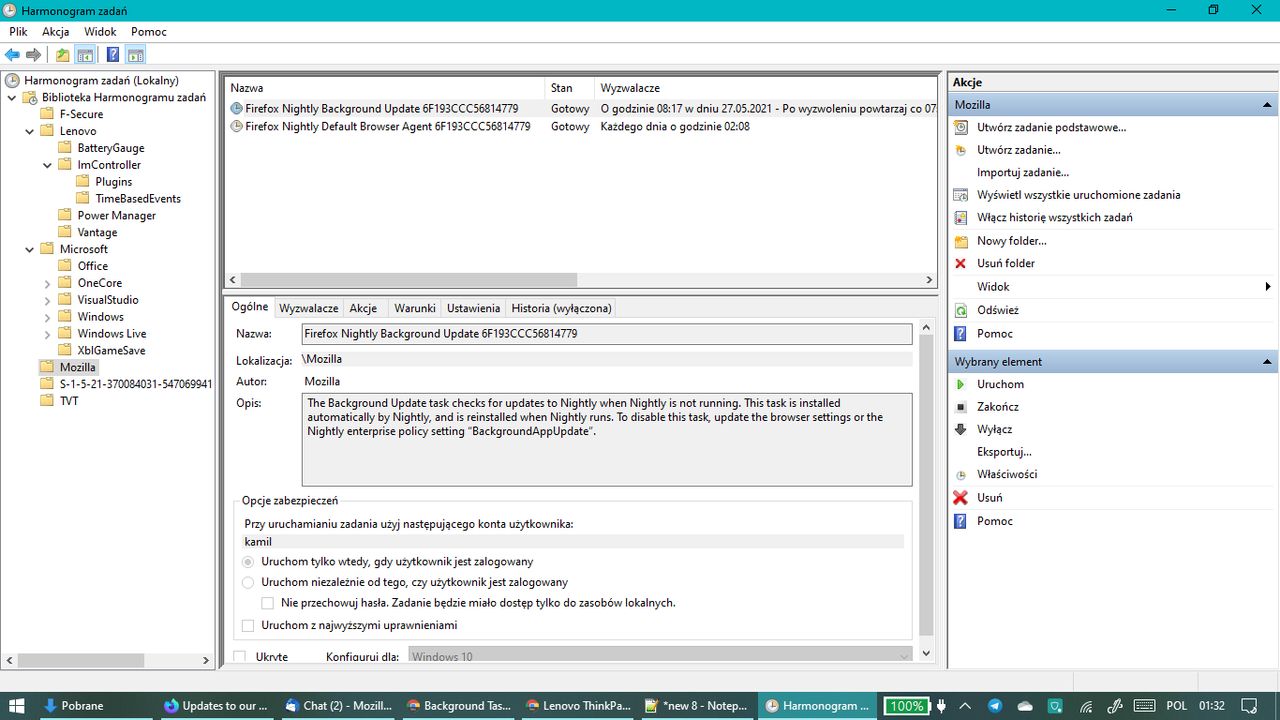Show hidden tray icons chevron
Viewport: 1280px width, 720px height.
pos(963,706)
